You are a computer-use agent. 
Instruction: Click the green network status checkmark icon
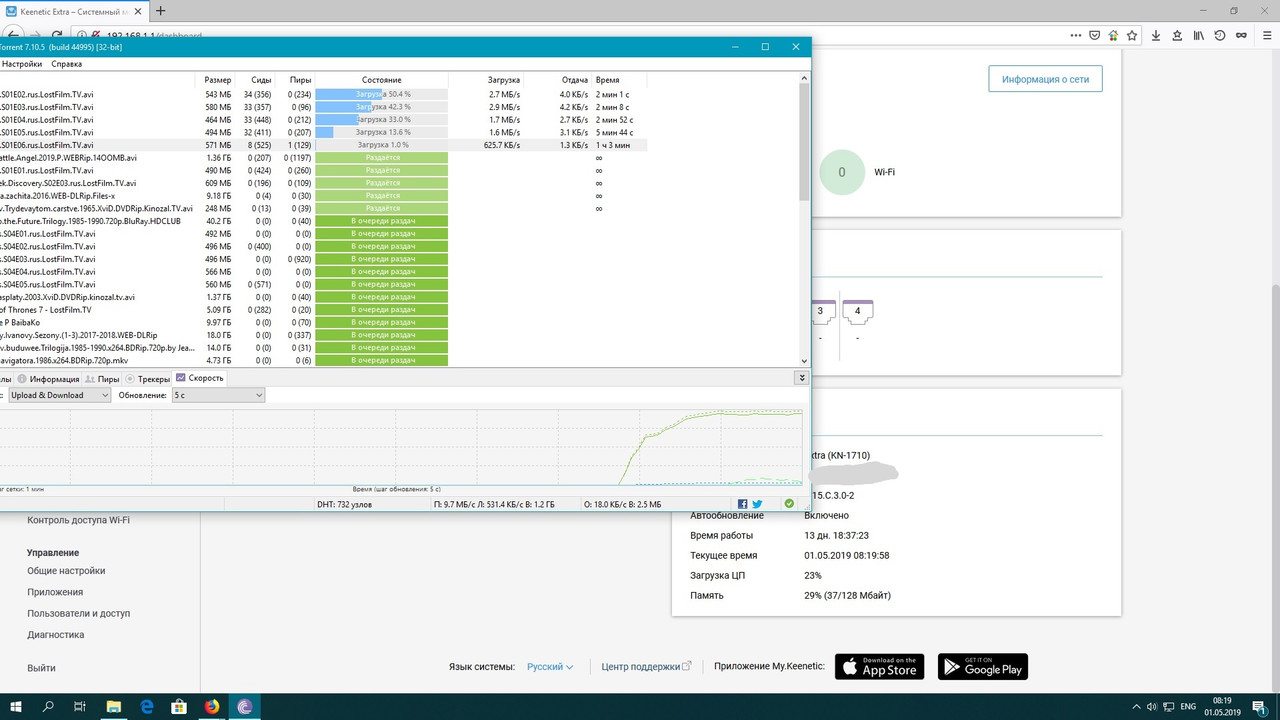789,504
